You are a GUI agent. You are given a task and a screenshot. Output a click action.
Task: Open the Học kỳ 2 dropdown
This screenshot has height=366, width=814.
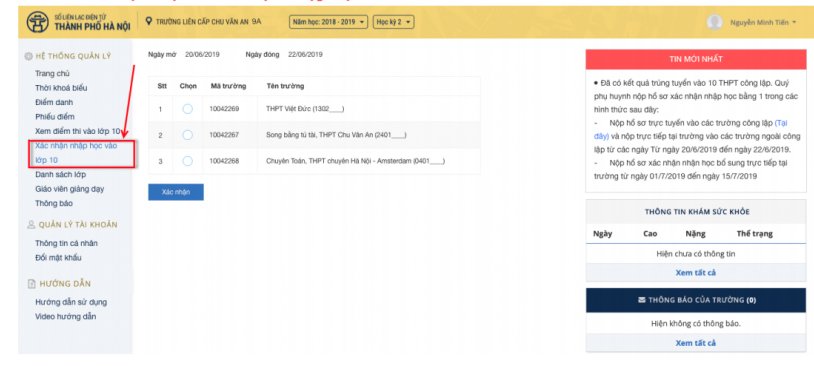[x=393, y=22]
